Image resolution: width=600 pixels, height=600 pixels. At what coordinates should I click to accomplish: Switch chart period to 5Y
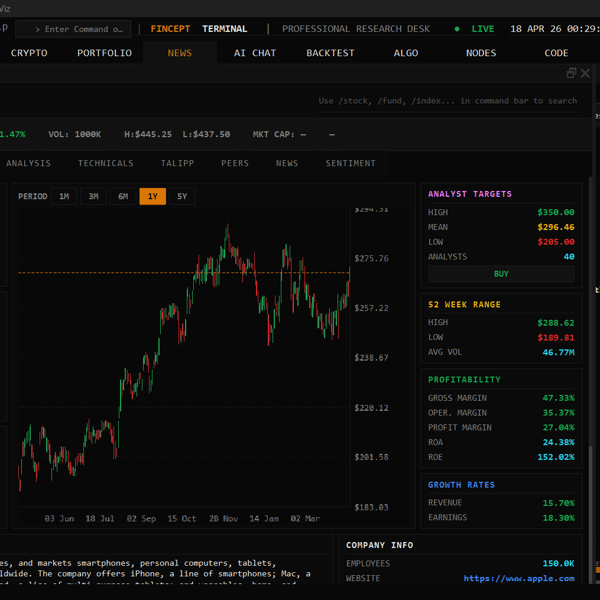click(182, 196)
